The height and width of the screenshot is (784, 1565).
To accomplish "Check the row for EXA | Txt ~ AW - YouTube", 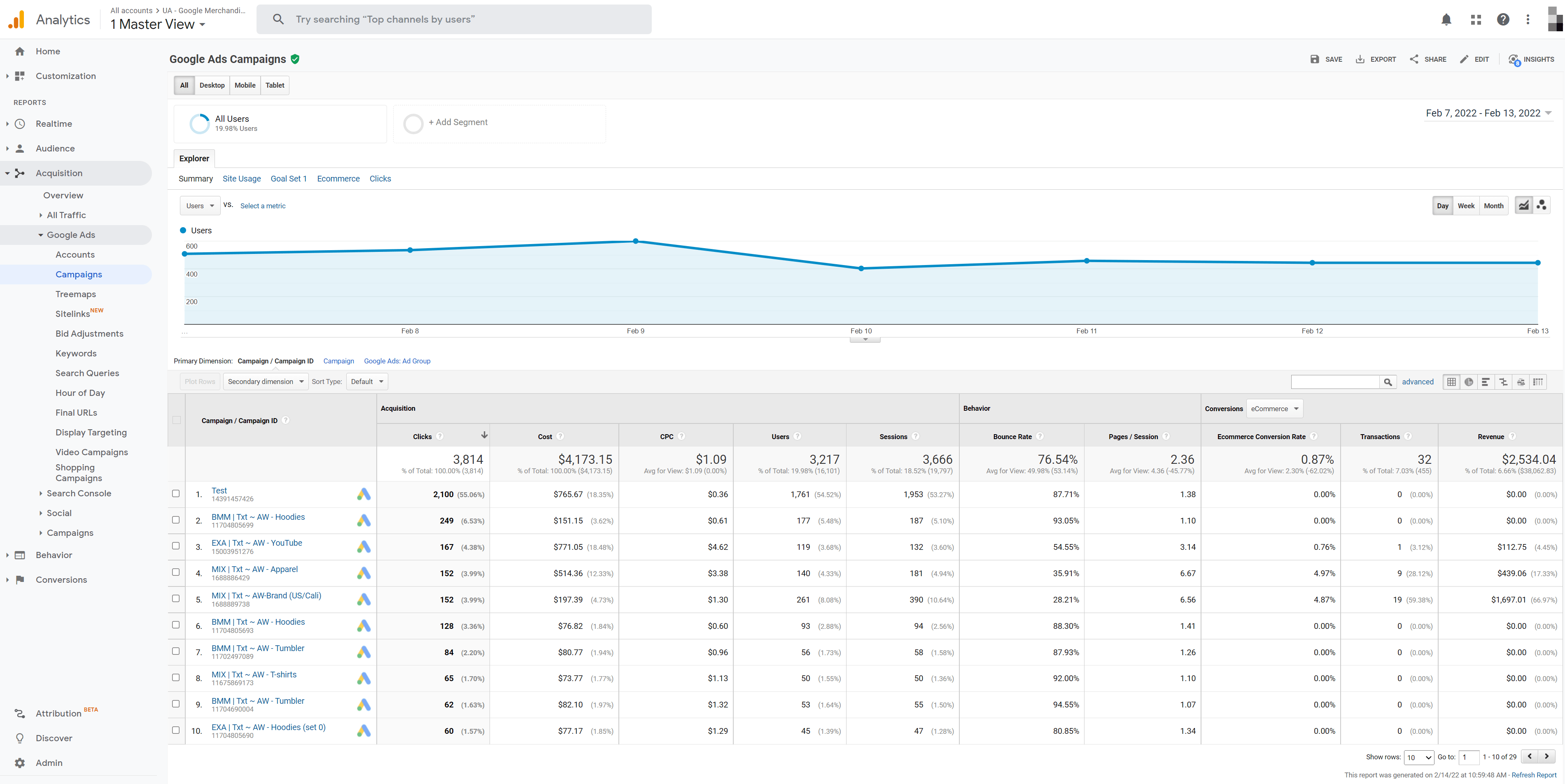I will click(x=175, y=546).
